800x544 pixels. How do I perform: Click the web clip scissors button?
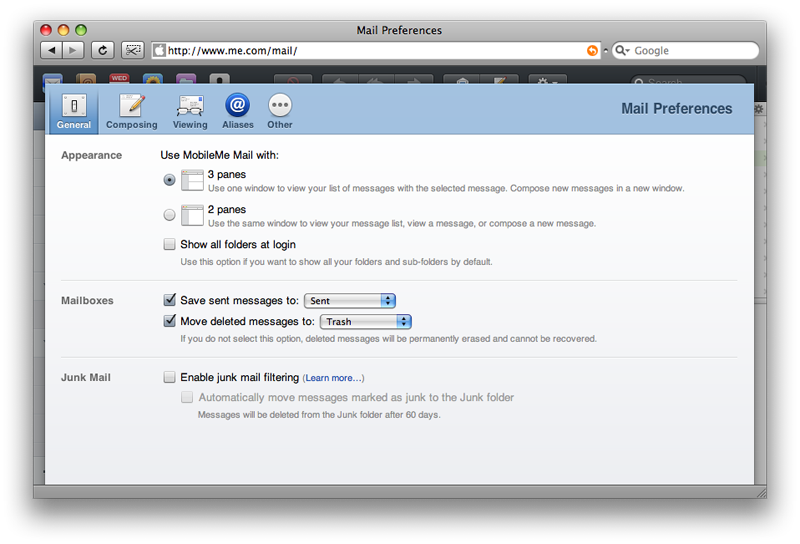[x=133, y=50]
